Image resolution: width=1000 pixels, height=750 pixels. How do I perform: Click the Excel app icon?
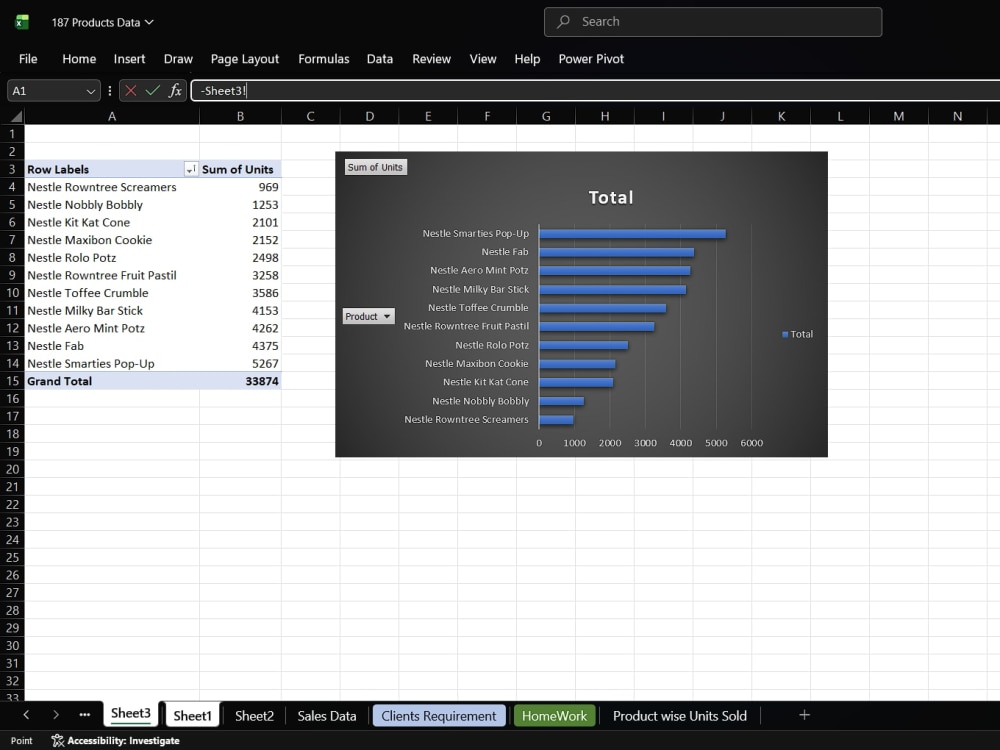click(x=22, y=22)
